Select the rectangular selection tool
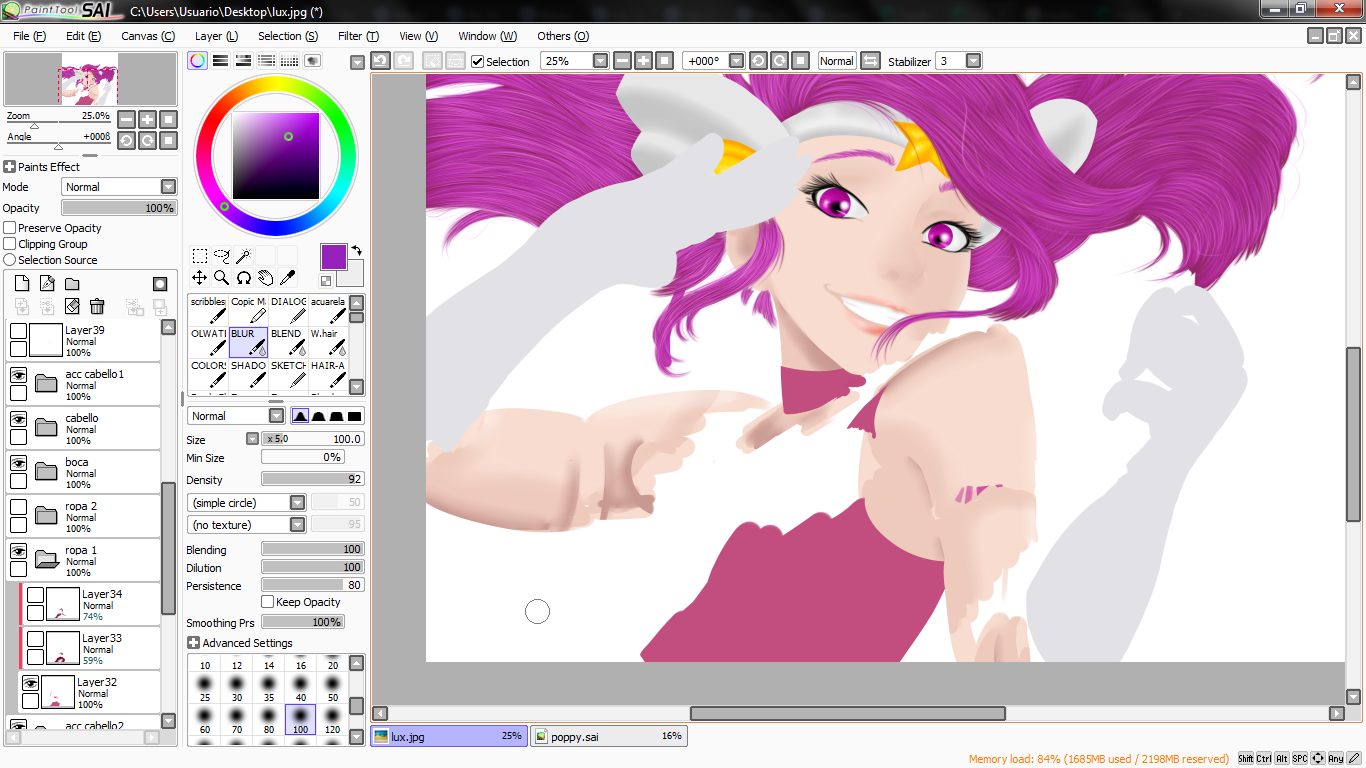This screenshot has height=768, width=1366. [x=200, y=256]
